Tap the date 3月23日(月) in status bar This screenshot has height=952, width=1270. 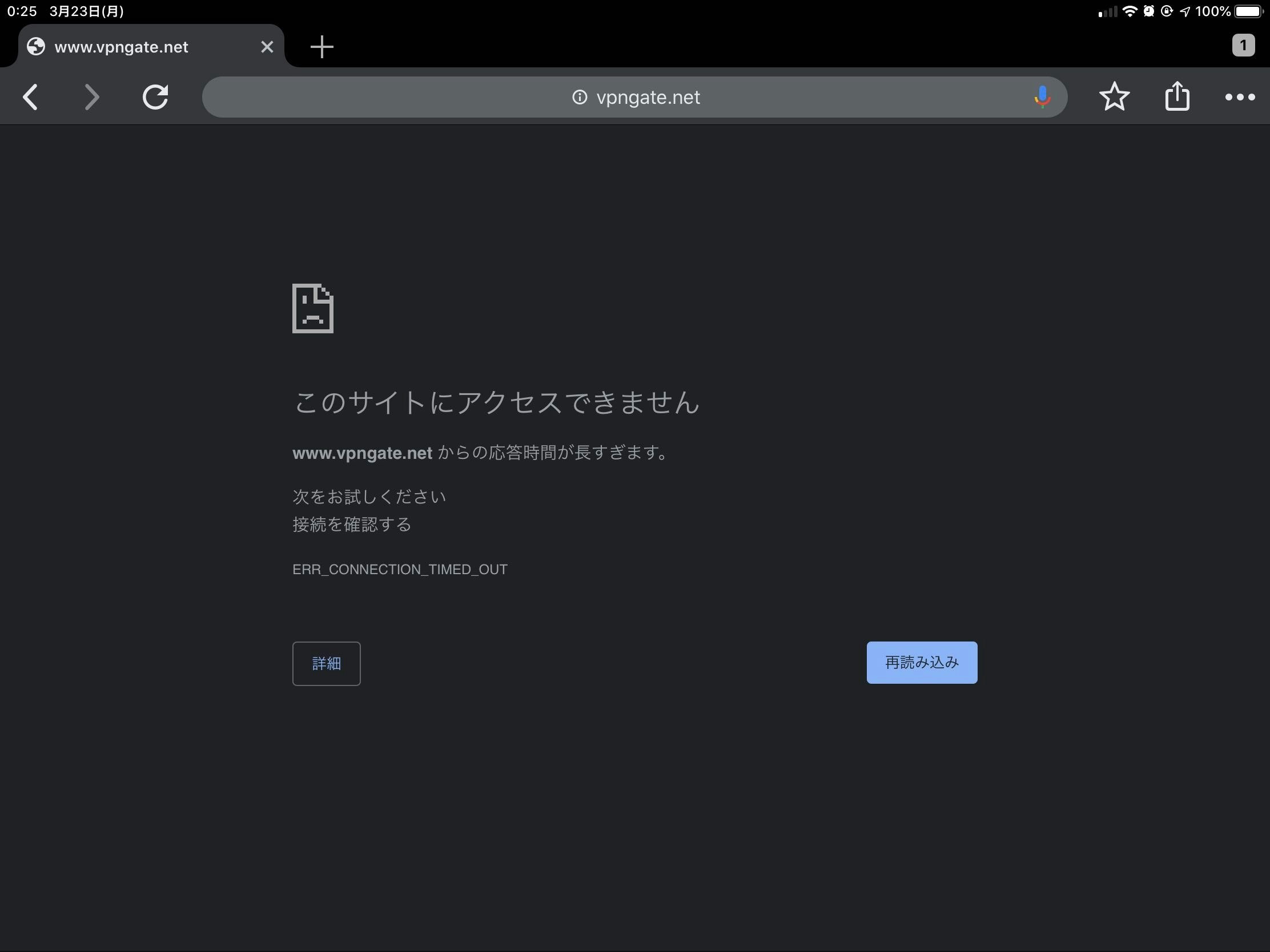pos(87,11)
